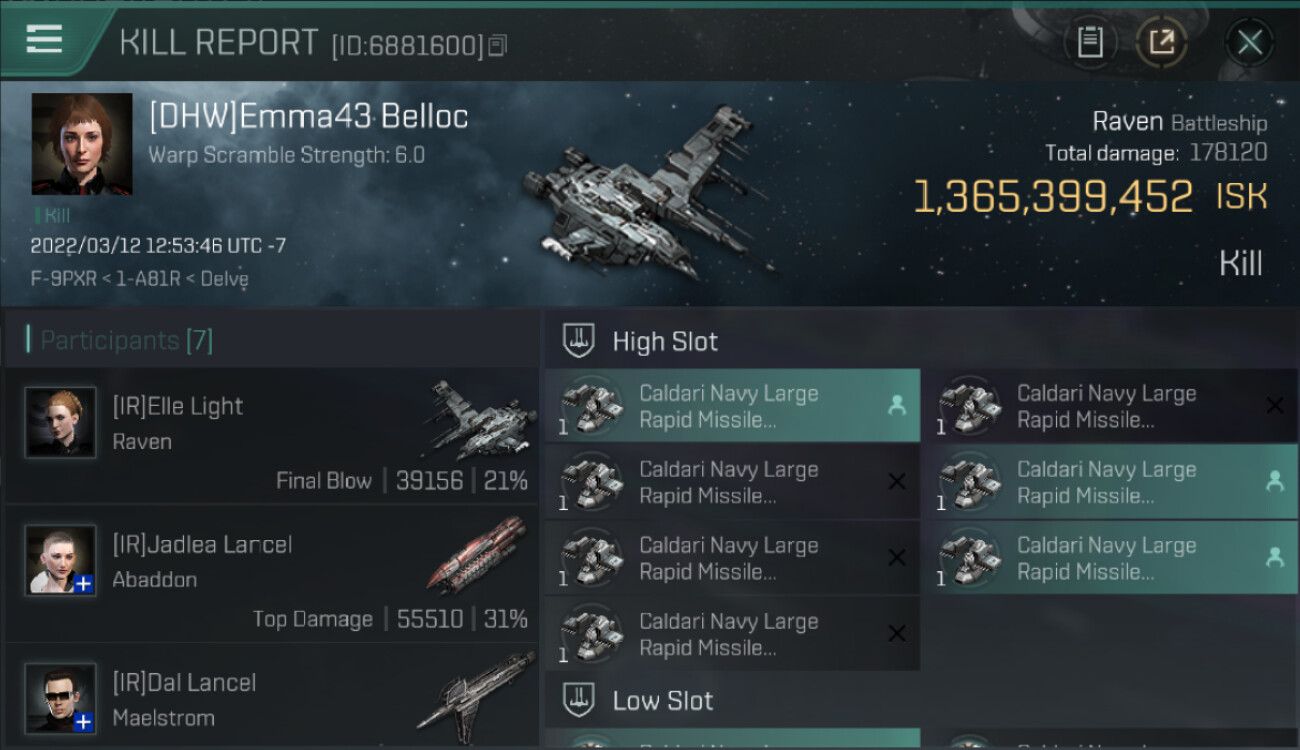Select the [IR]Jadlea Lancel participant name

[x=203, y=545]
